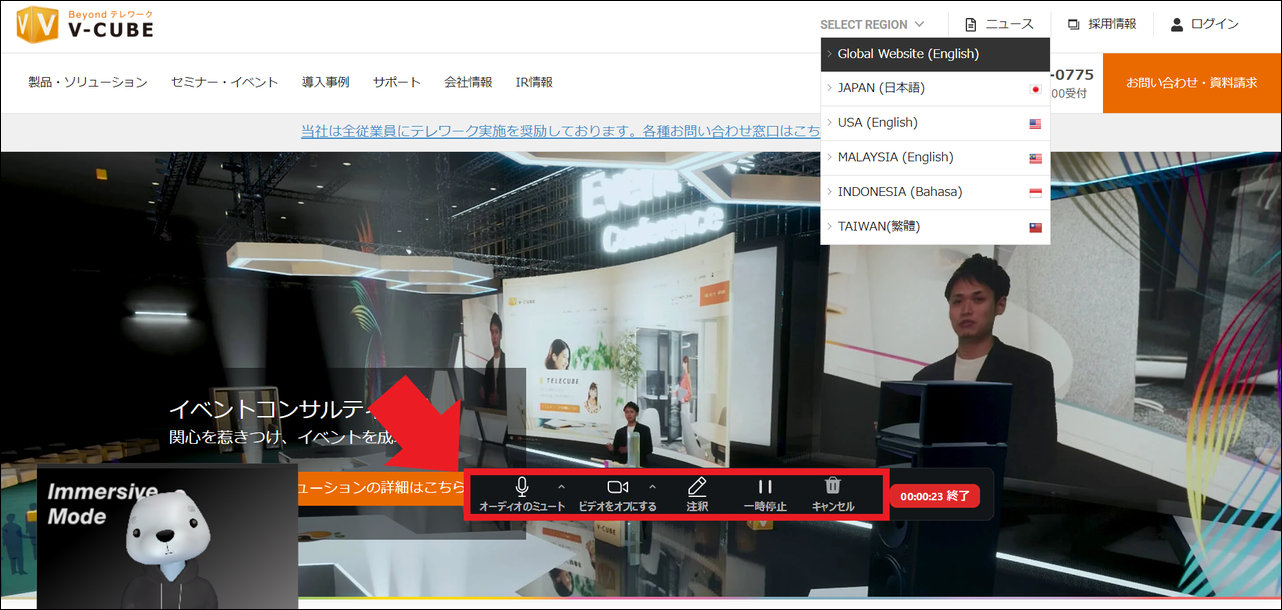Image resolution: width=1282 pixels, height=610 pixels.
Task: Click the お問い合わせ・資料請求 button
Action: pos(1192,83)
